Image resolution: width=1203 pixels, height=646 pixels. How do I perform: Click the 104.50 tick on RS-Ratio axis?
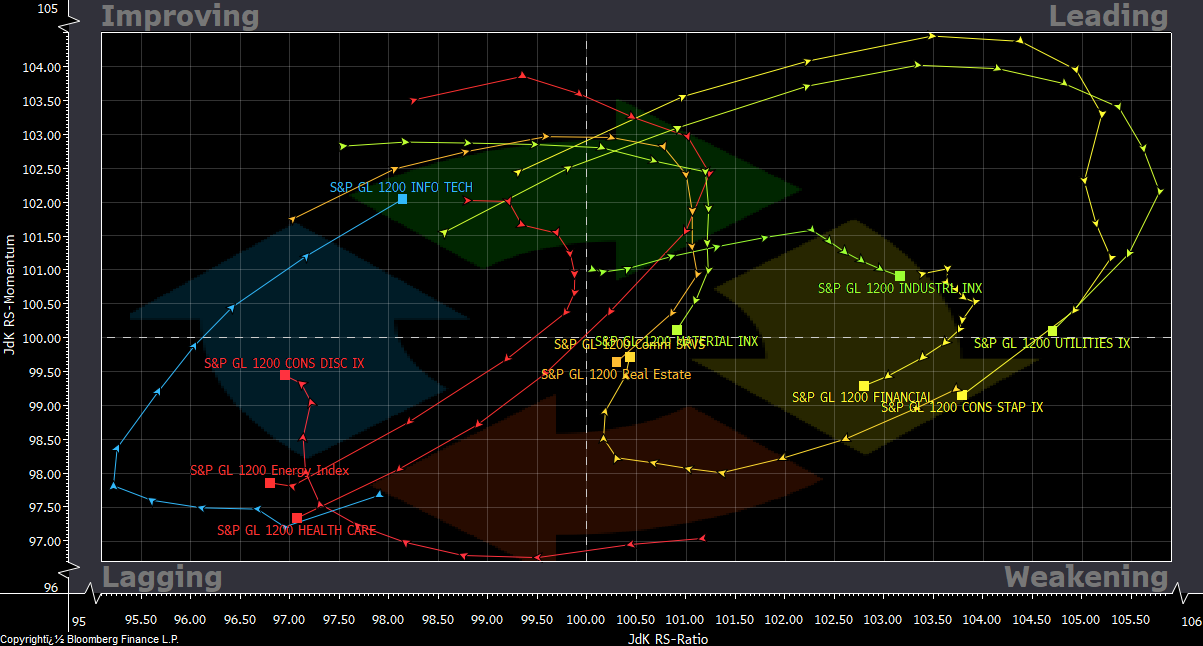(1030, 620)
